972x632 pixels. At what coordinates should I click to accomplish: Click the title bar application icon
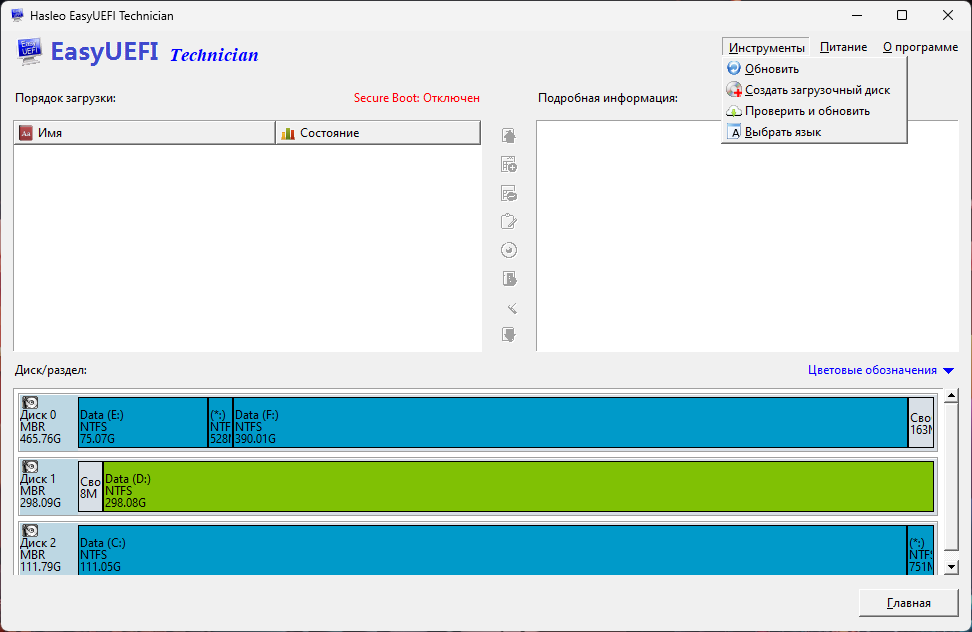(17, 15)
